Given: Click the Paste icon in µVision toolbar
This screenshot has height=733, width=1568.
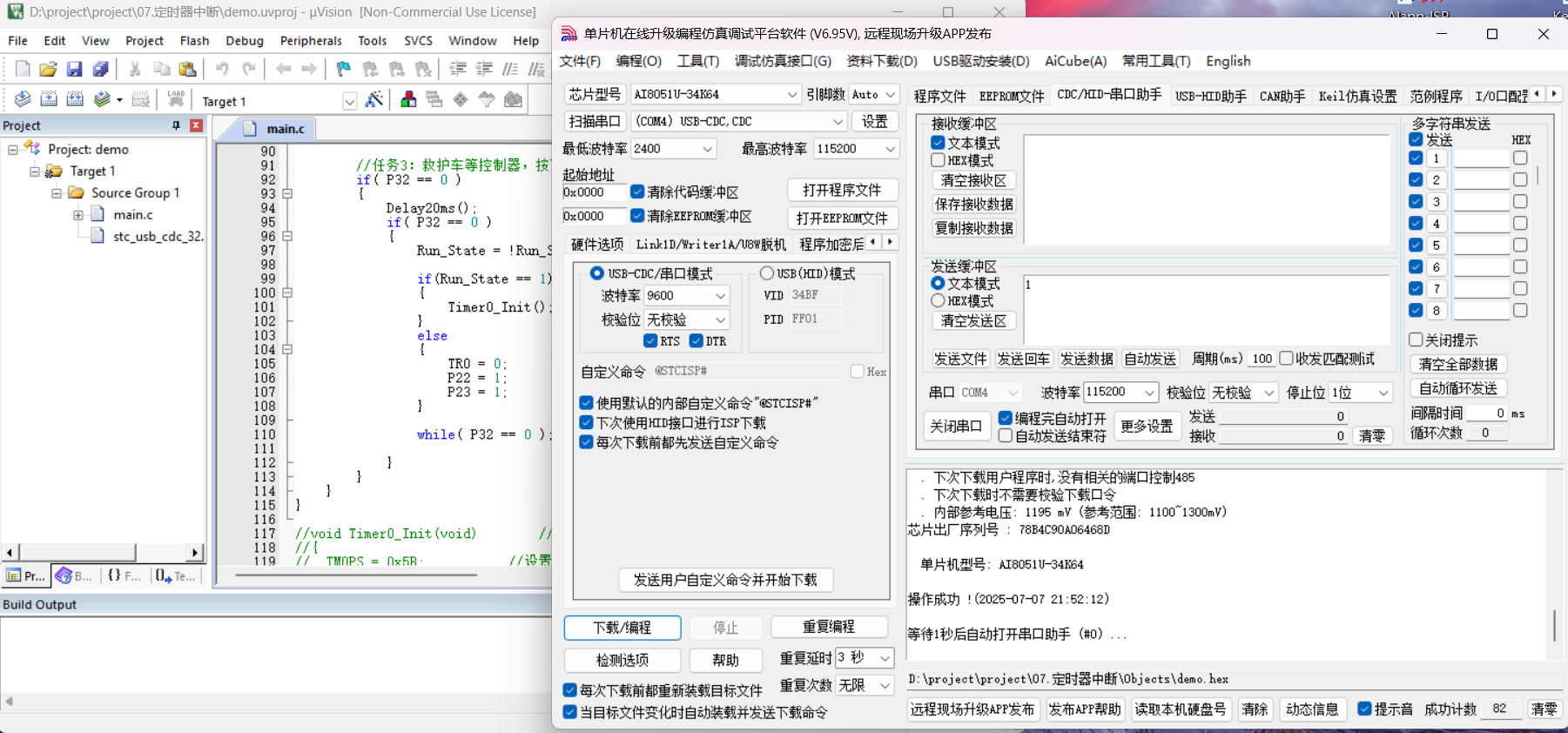Looking at the screenshot, I should click(x=187, y=69).
